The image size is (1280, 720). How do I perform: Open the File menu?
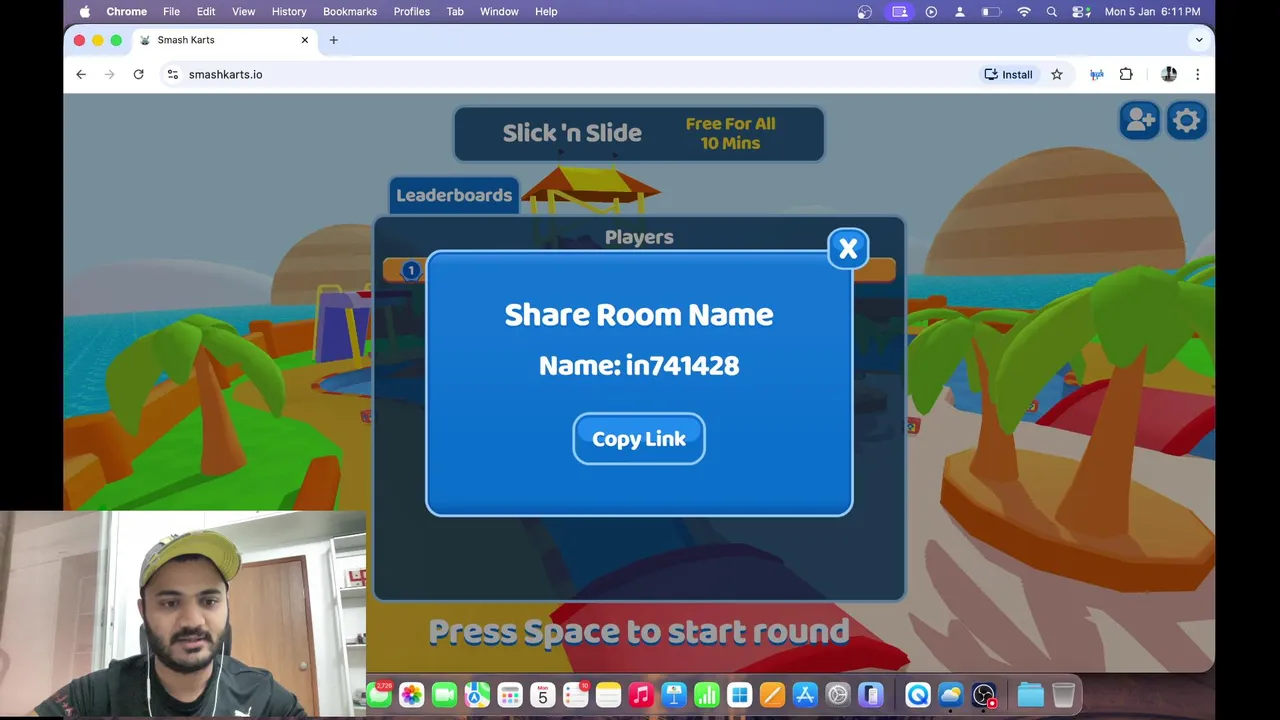coord(171,12)
